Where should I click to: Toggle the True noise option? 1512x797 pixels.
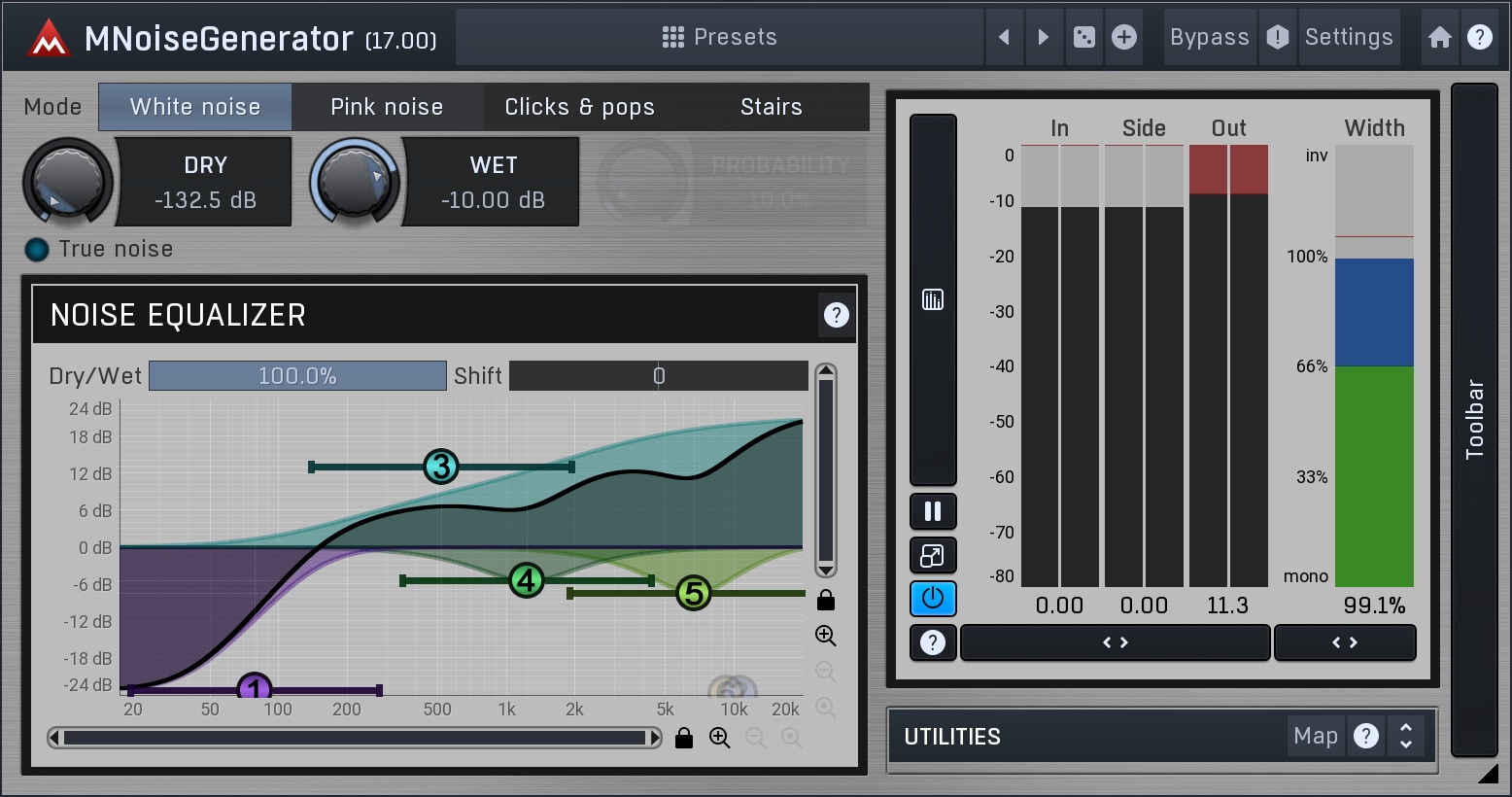[x=37, y=250]
